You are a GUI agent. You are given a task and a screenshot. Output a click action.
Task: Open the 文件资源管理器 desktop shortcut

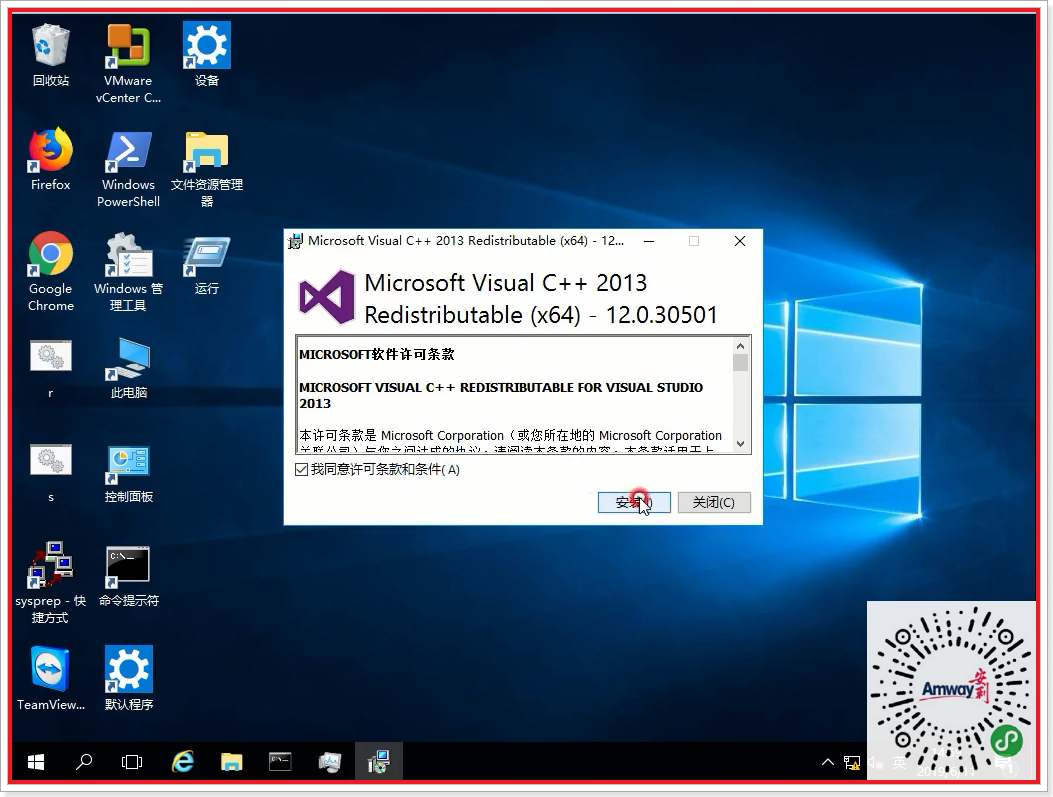point(206,168)
